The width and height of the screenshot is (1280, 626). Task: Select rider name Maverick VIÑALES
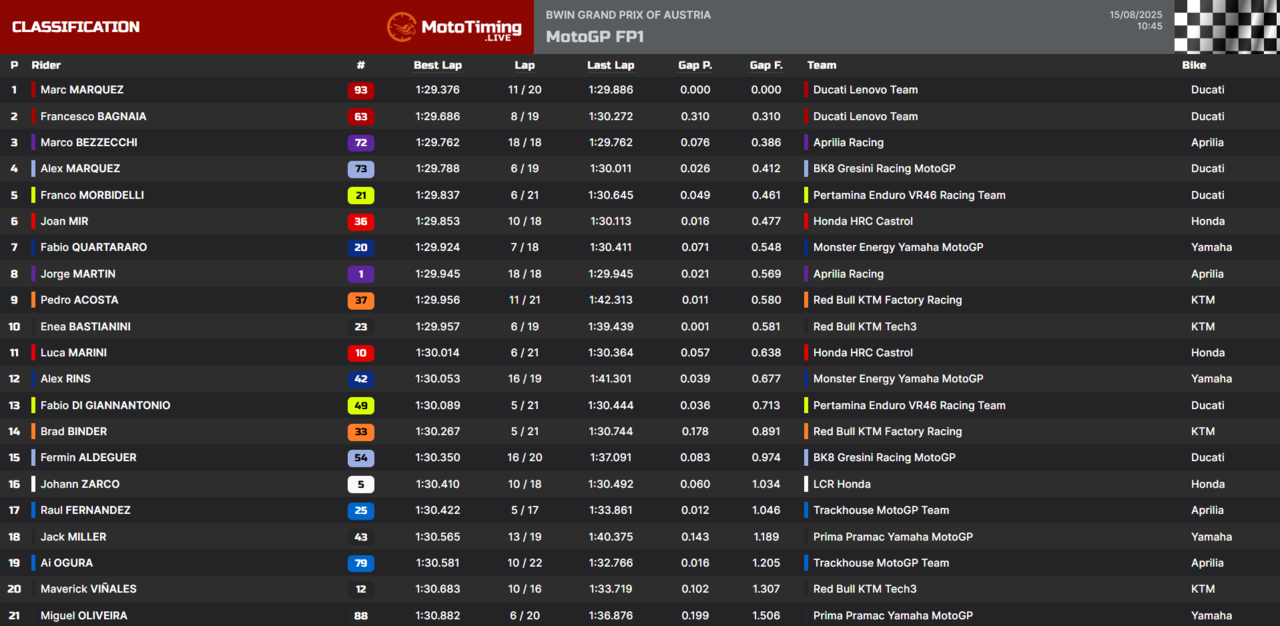(88, 589)
